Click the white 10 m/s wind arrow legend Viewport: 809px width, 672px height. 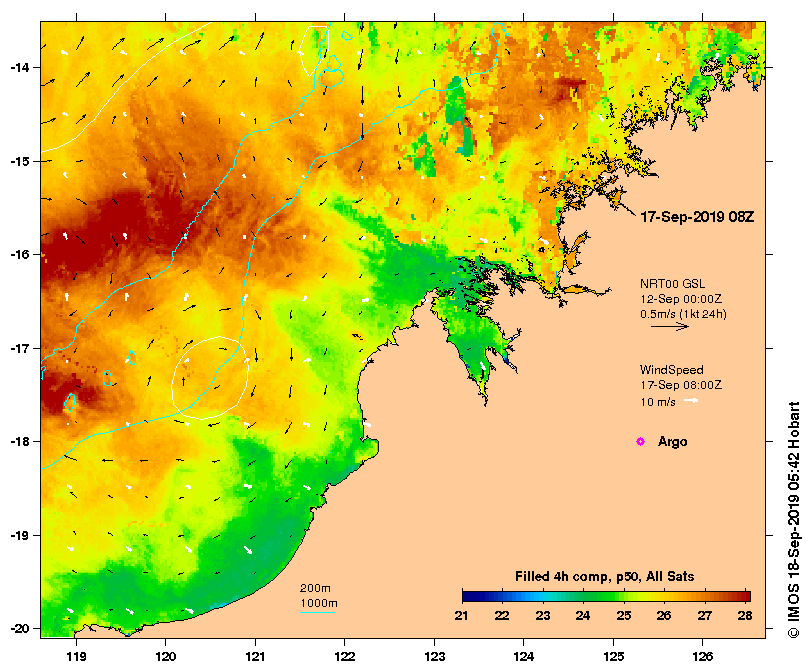(x=691, y=401)
